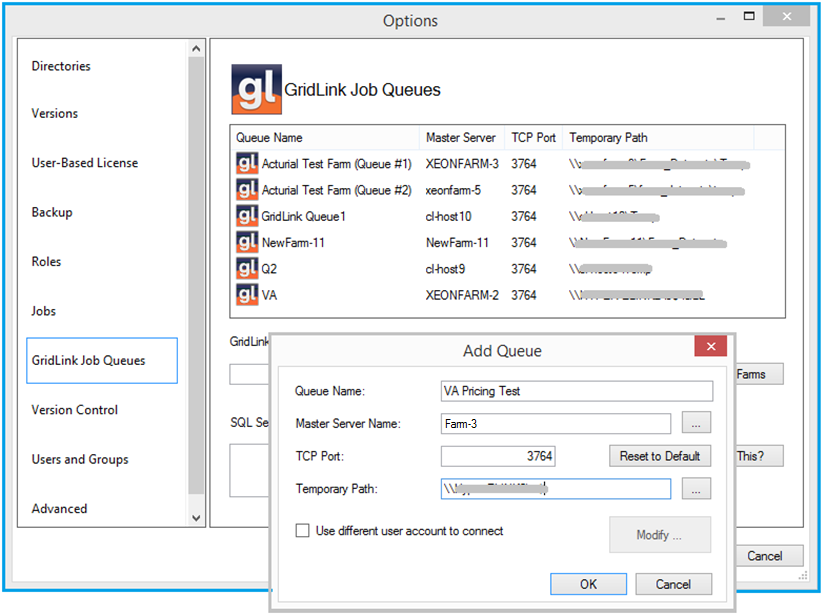Click the gl icon for Q2 queue
The image size is (824, 616).
click(247, 268)
